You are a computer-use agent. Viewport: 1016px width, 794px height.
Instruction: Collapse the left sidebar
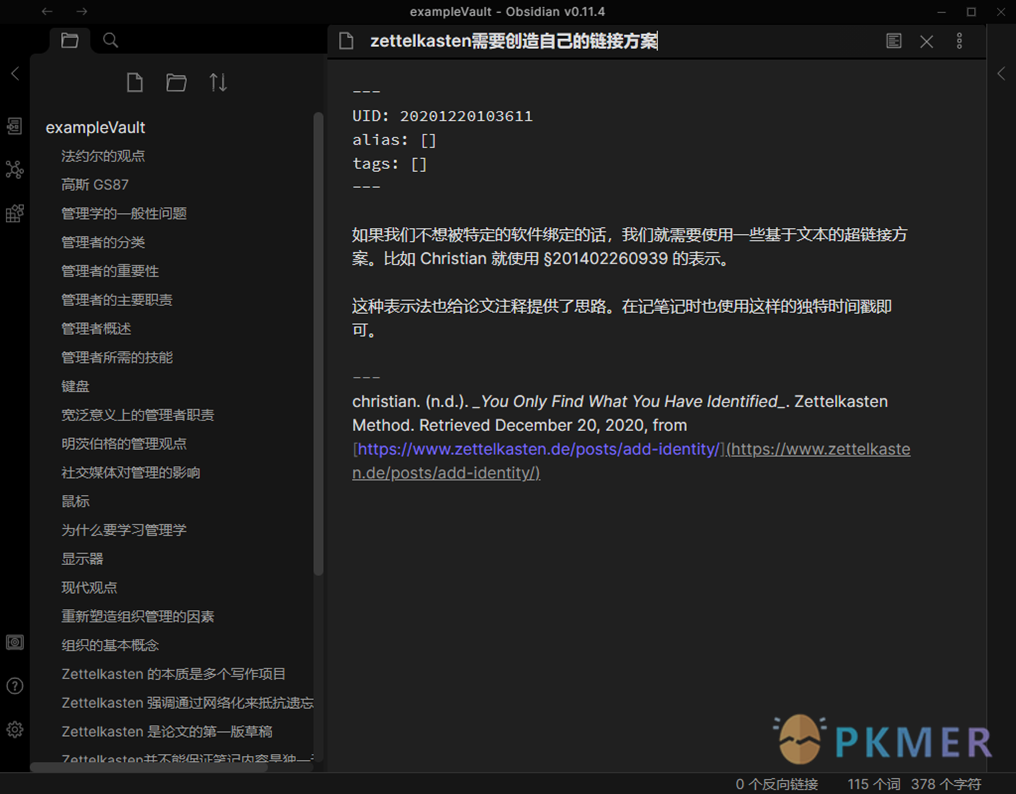(15, 74)
